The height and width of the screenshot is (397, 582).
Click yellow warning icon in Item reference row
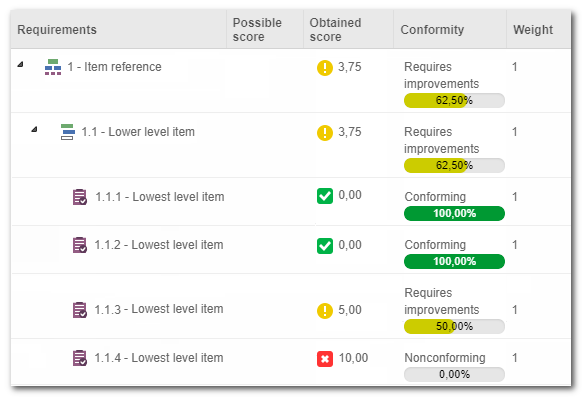pos(325,68)
